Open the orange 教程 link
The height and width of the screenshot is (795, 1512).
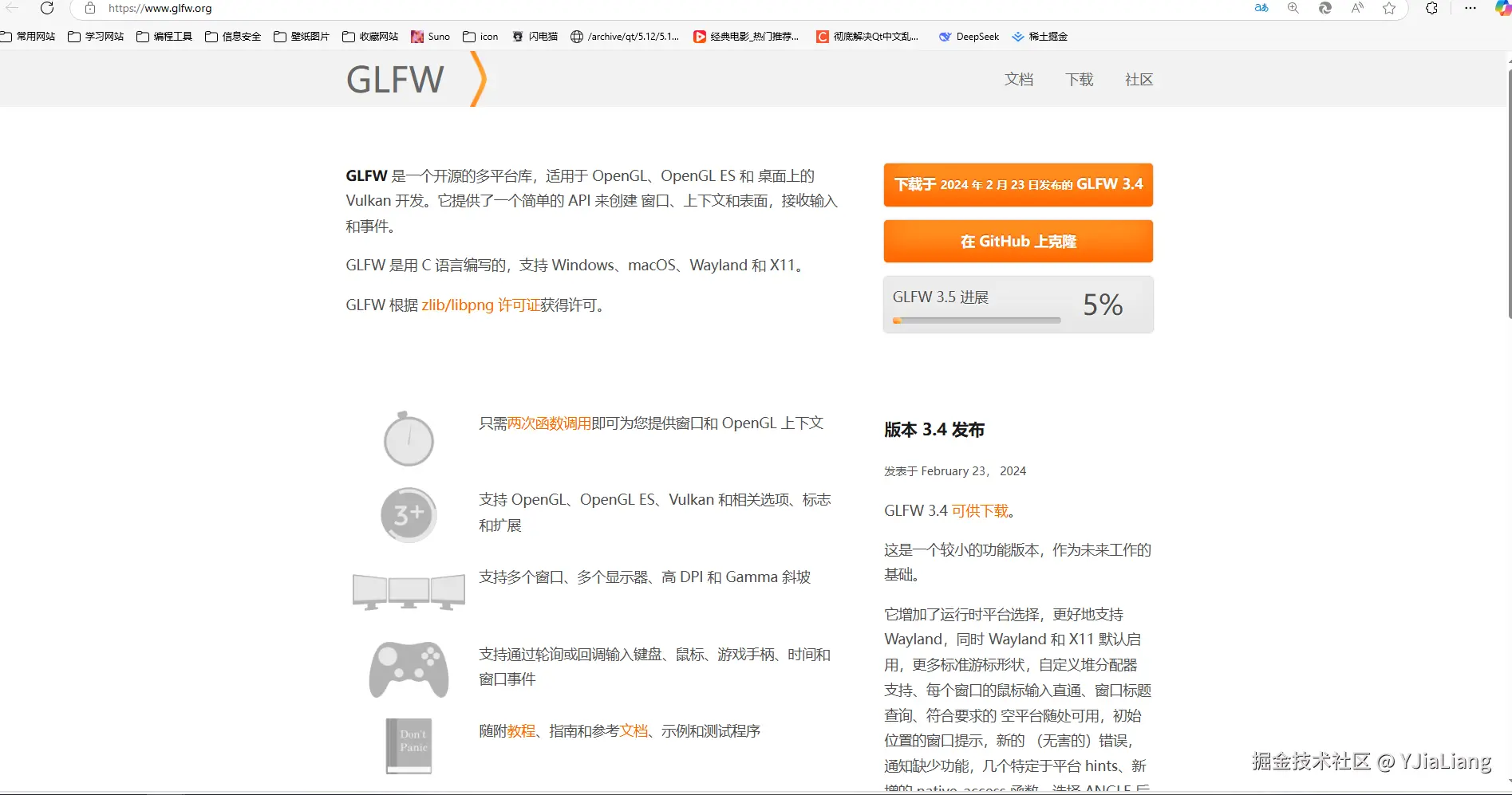(522, 731)
